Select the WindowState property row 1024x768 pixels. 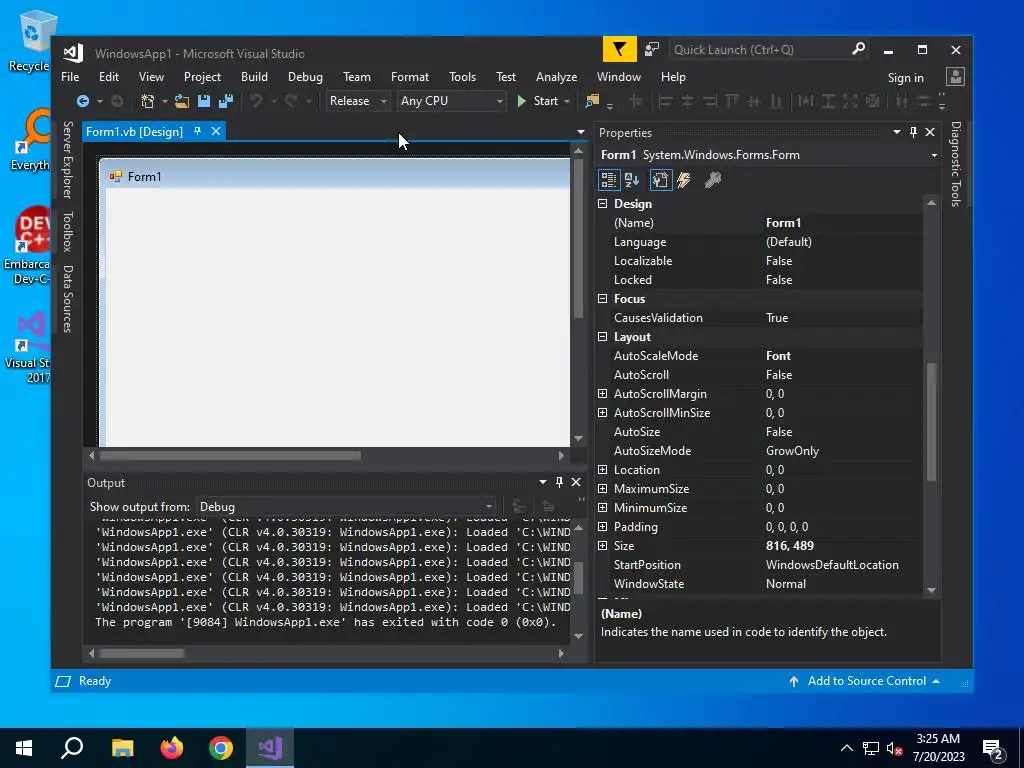pyautogui.click(x=760, y=584)
